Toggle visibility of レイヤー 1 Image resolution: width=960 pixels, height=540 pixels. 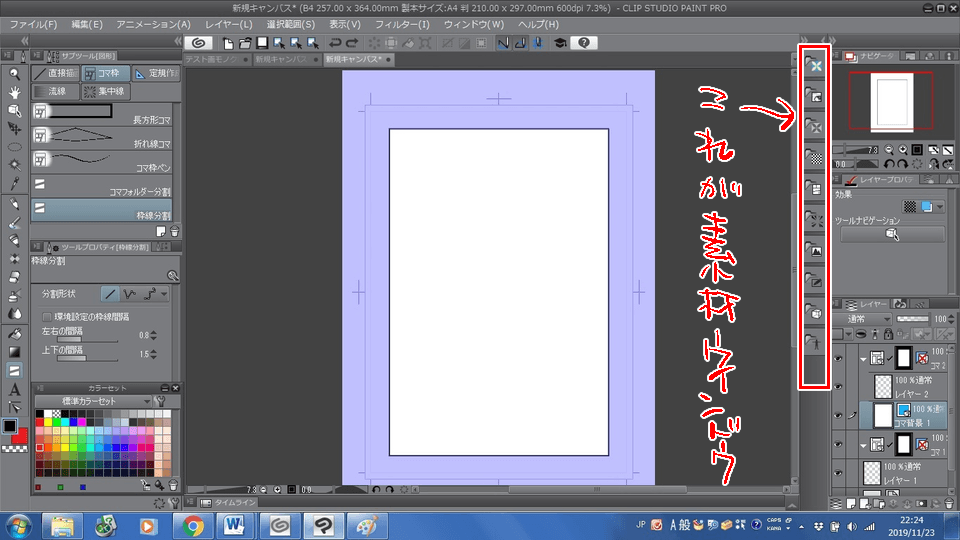point(838,473)
